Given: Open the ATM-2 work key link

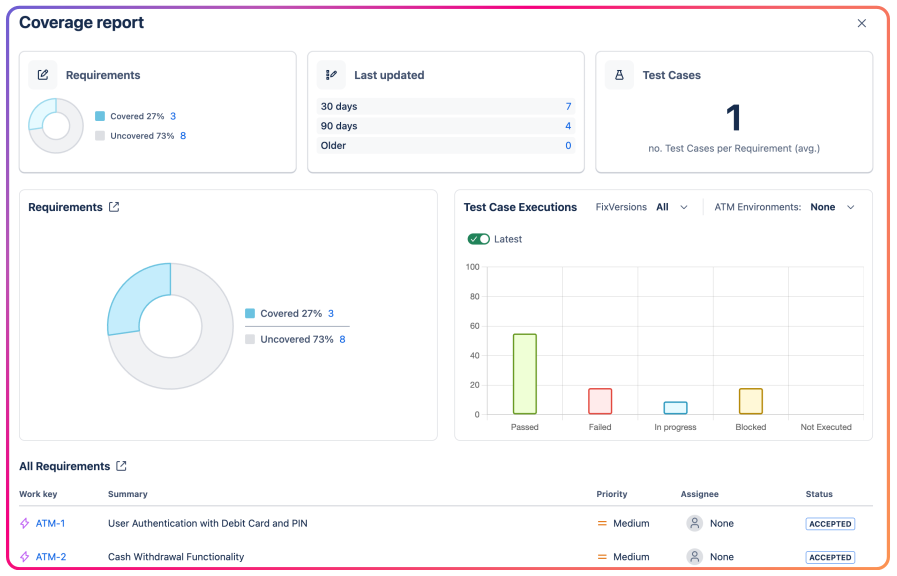Looking at the screenshot, I should click(x=50, y=557).
